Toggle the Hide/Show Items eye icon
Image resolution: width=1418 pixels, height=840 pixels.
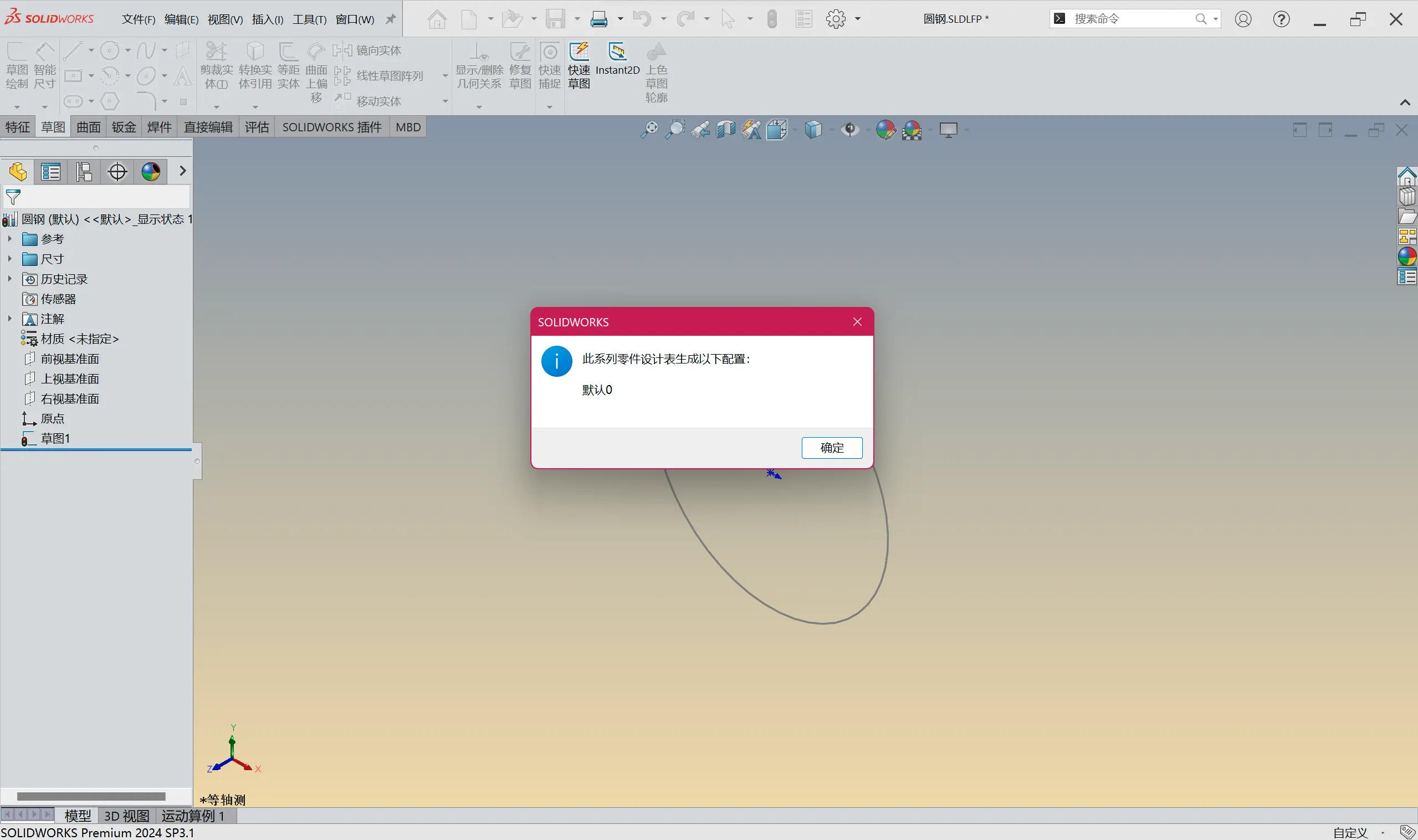coord(849,130)
